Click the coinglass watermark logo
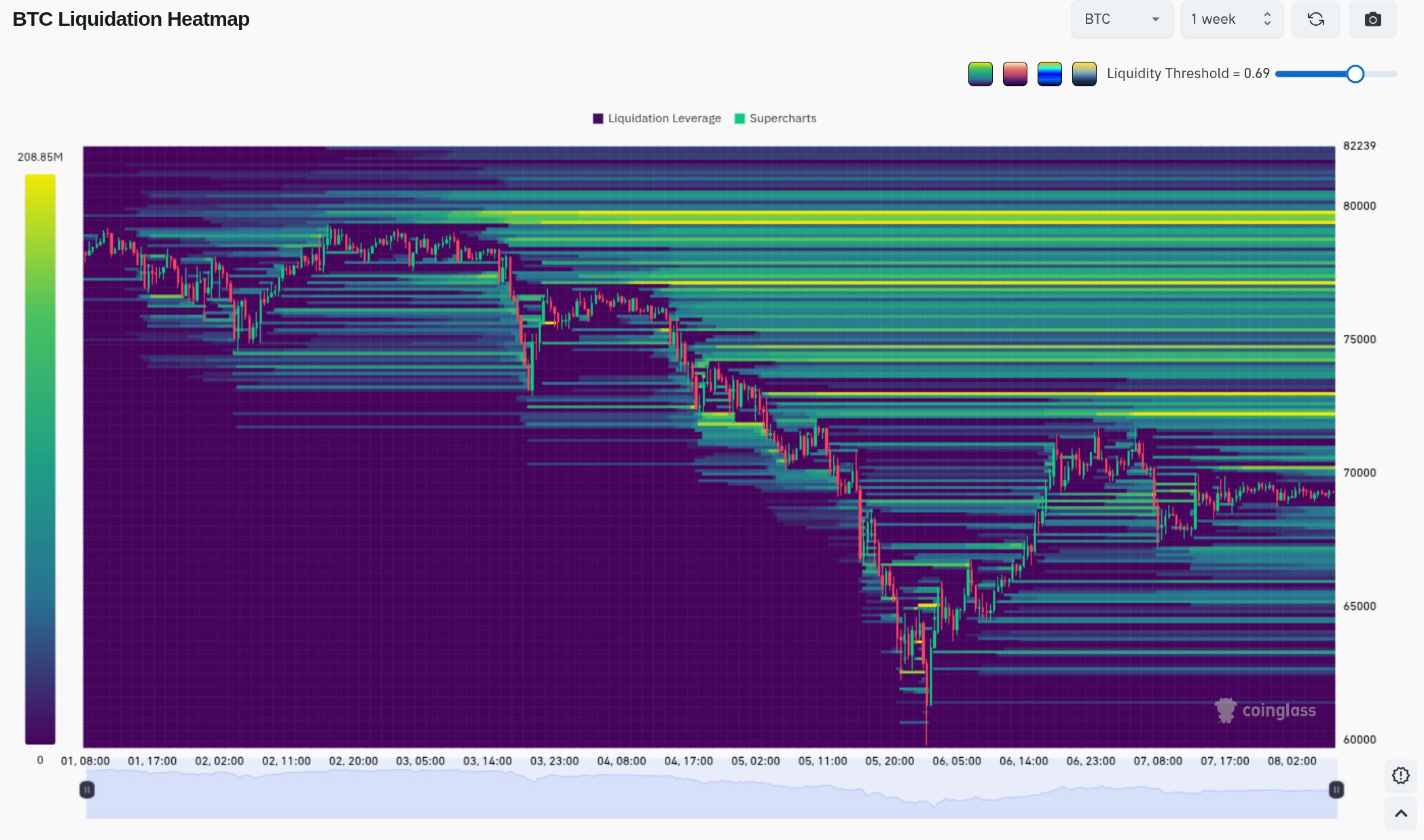Viewport: 1424px width, 840px height. (x=1265, y=710)
